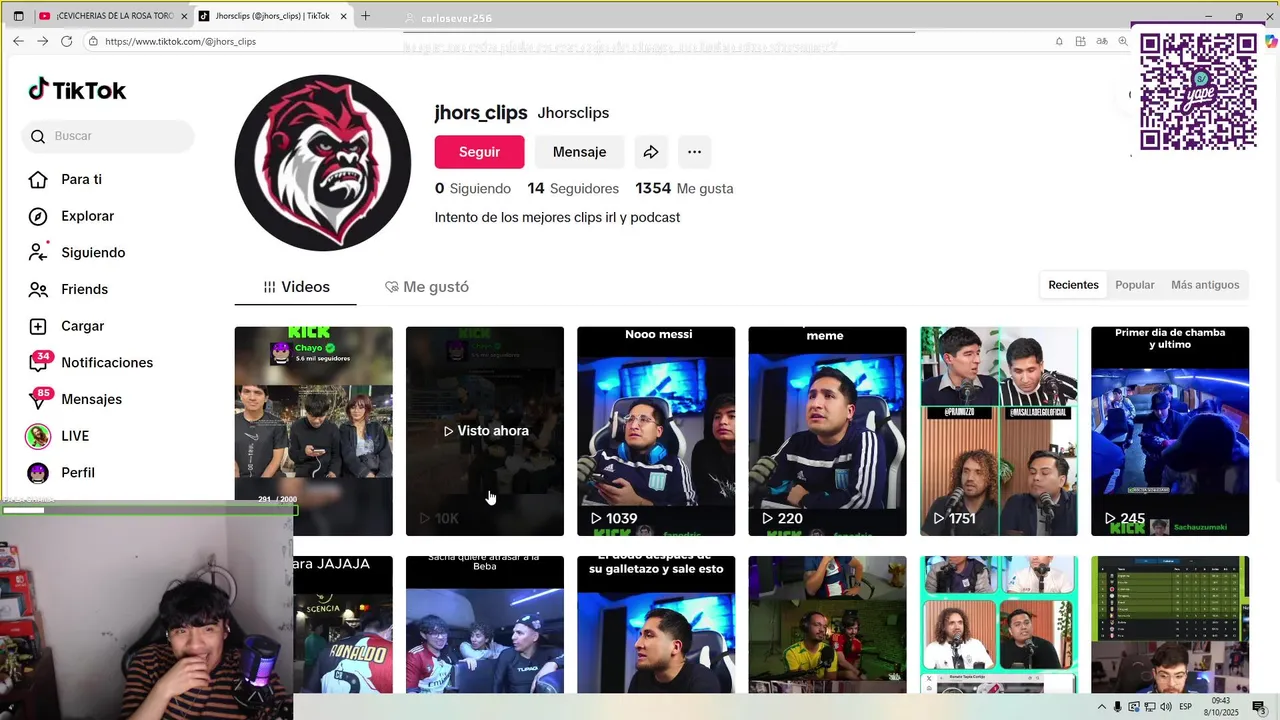Viewport: 1280px width, 720px height.
Task: Click the Buscar search field
Action: [108, 137]
